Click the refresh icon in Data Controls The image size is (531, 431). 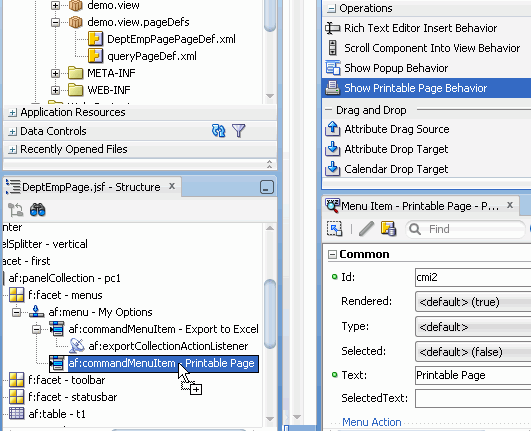(218, 131)
